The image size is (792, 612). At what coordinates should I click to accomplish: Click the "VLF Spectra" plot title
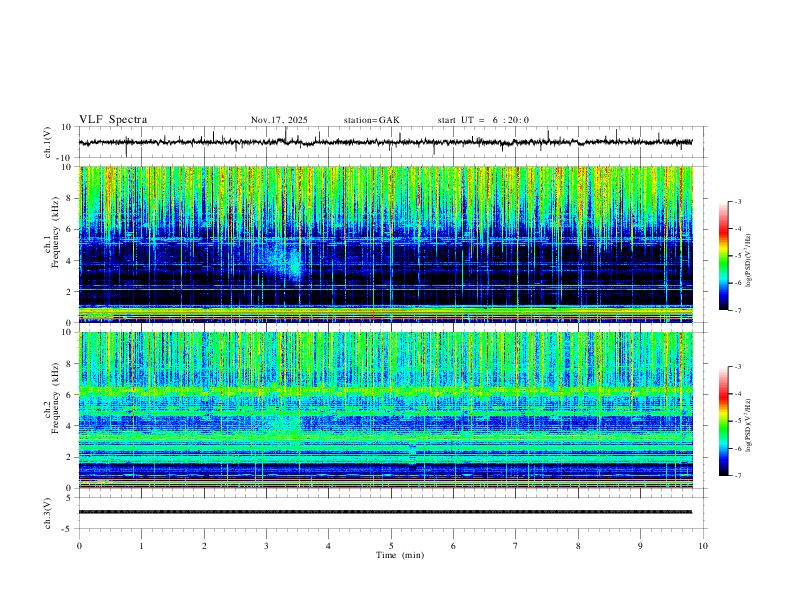pos(113,120)
